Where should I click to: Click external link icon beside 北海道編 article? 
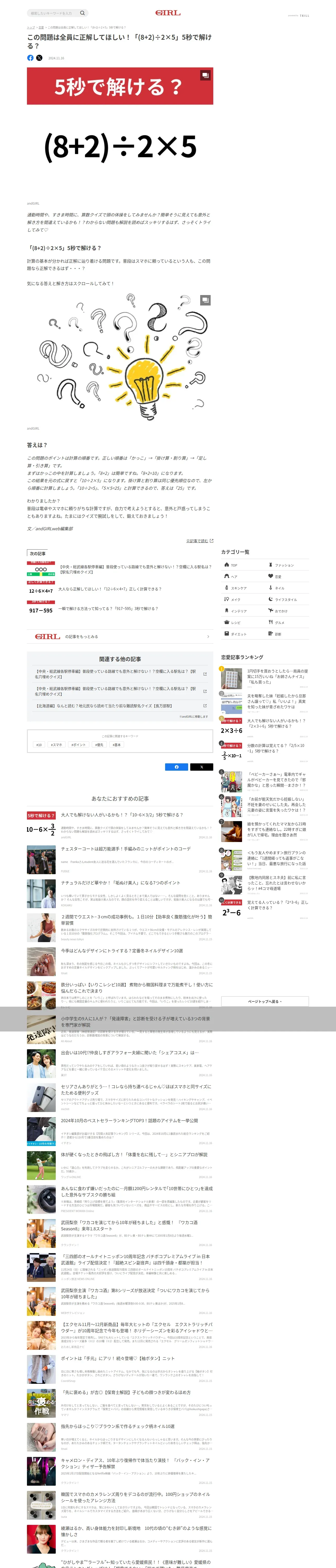pyautogui.click(x=204, y=706)
